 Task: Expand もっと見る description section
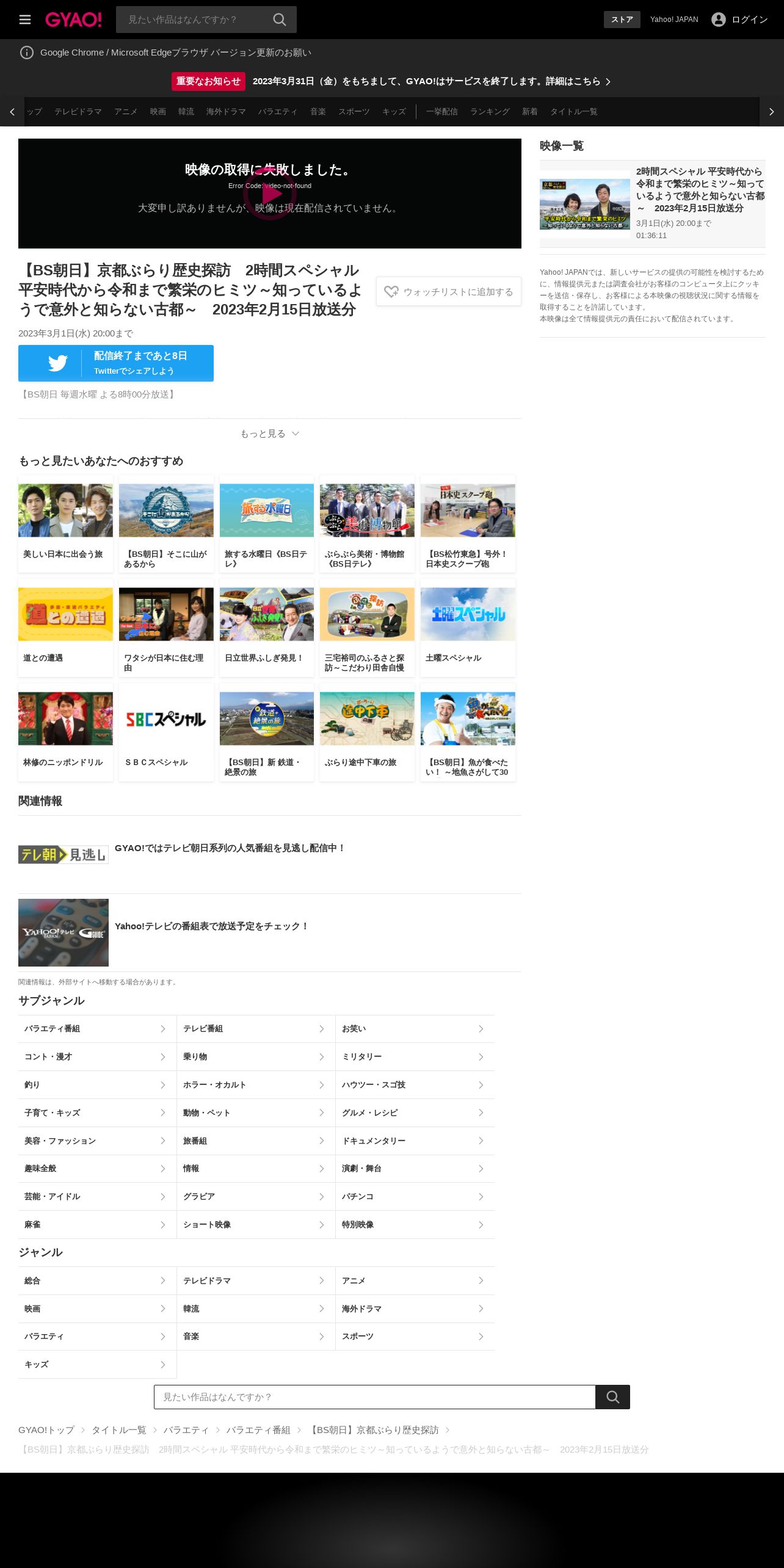click(x=270, y=434)
